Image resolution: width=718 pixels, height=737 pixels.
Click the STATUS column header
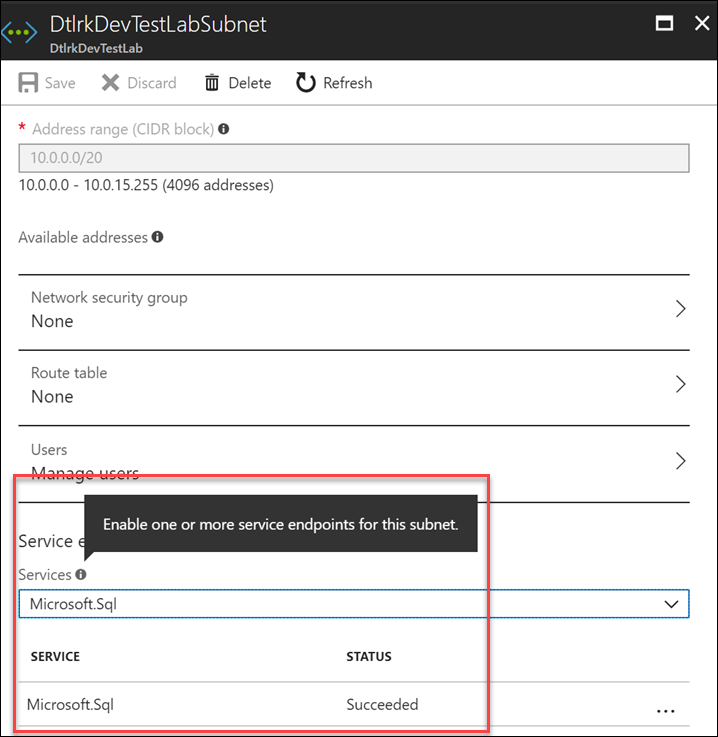[x=369, y=656]
